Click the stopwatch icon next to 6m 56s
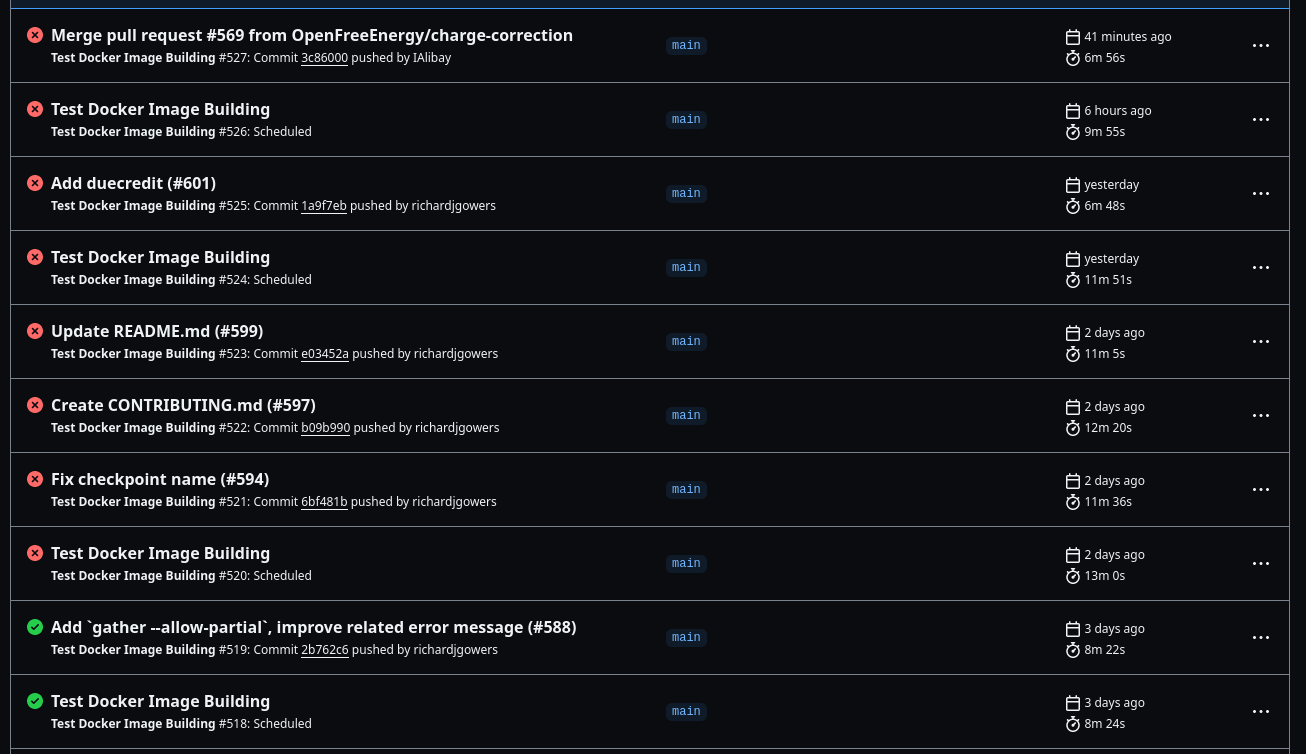Viewport: 1306px width, 754px height. (x=1073, y=58)
